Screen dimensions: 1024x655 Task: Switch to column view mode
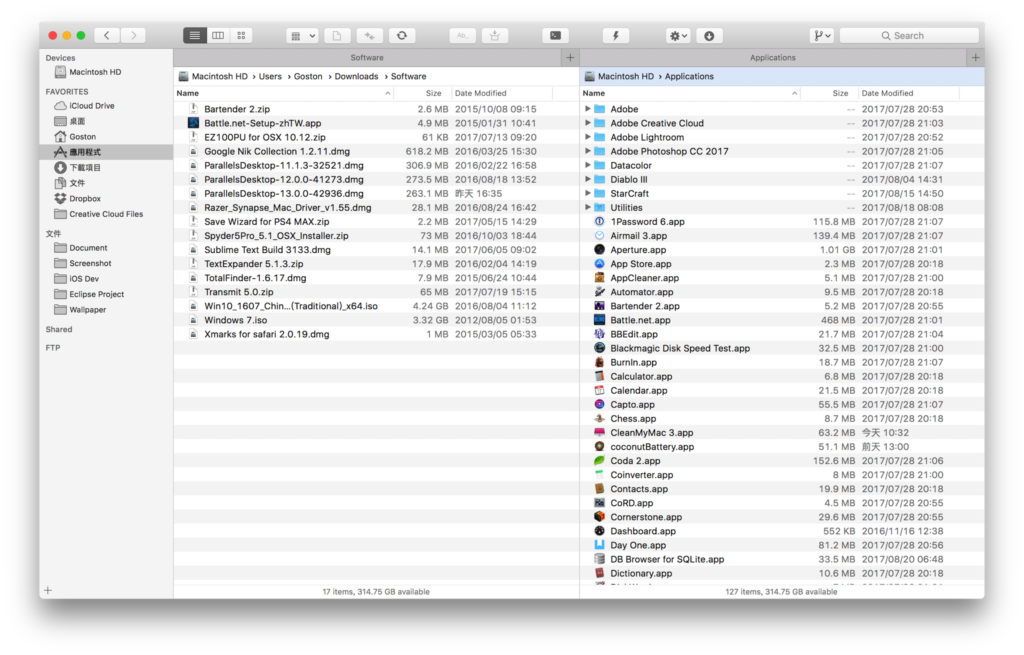pos(218,36)
